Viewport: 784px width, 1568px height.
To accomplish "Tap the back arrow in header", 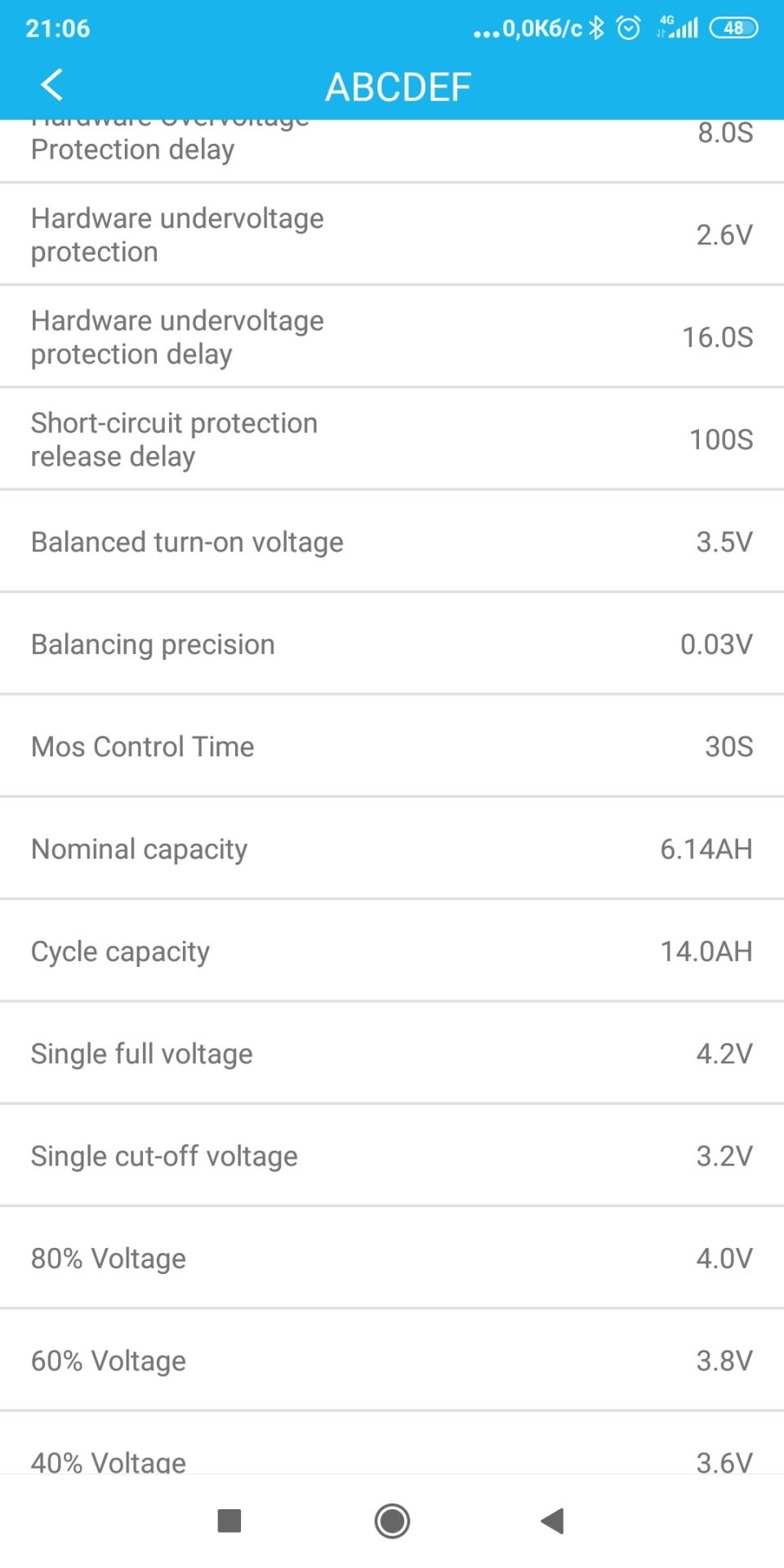I will point(51,85).
